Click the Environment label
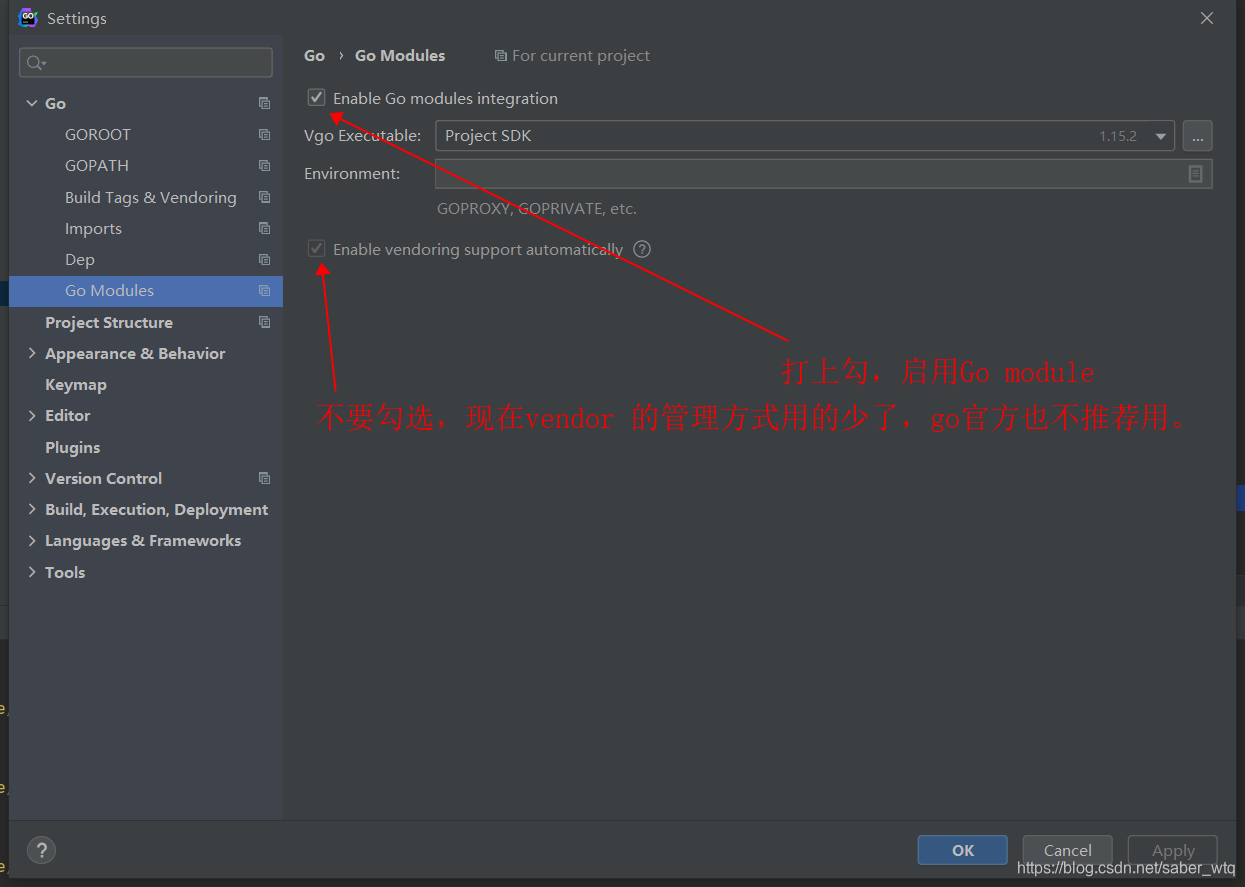This screenshot has width=1245, height=887. (352, 174)
